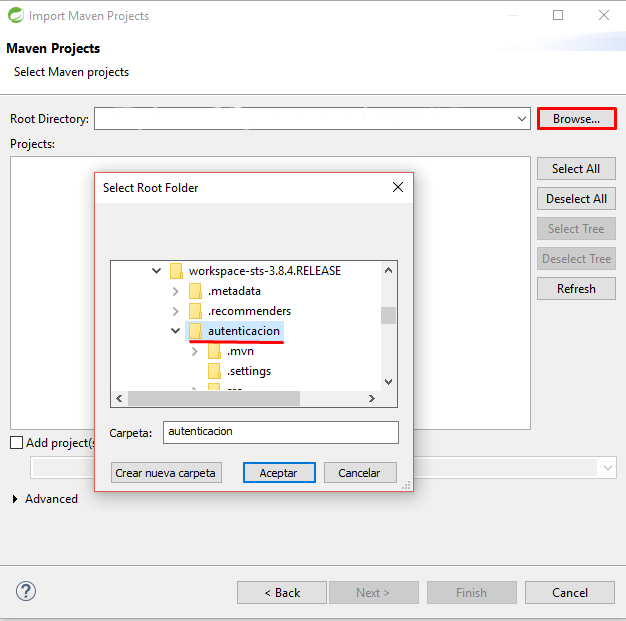
Task: Expand the .metadata folder node
Action: pyautogui.click(x=175, y=291)
